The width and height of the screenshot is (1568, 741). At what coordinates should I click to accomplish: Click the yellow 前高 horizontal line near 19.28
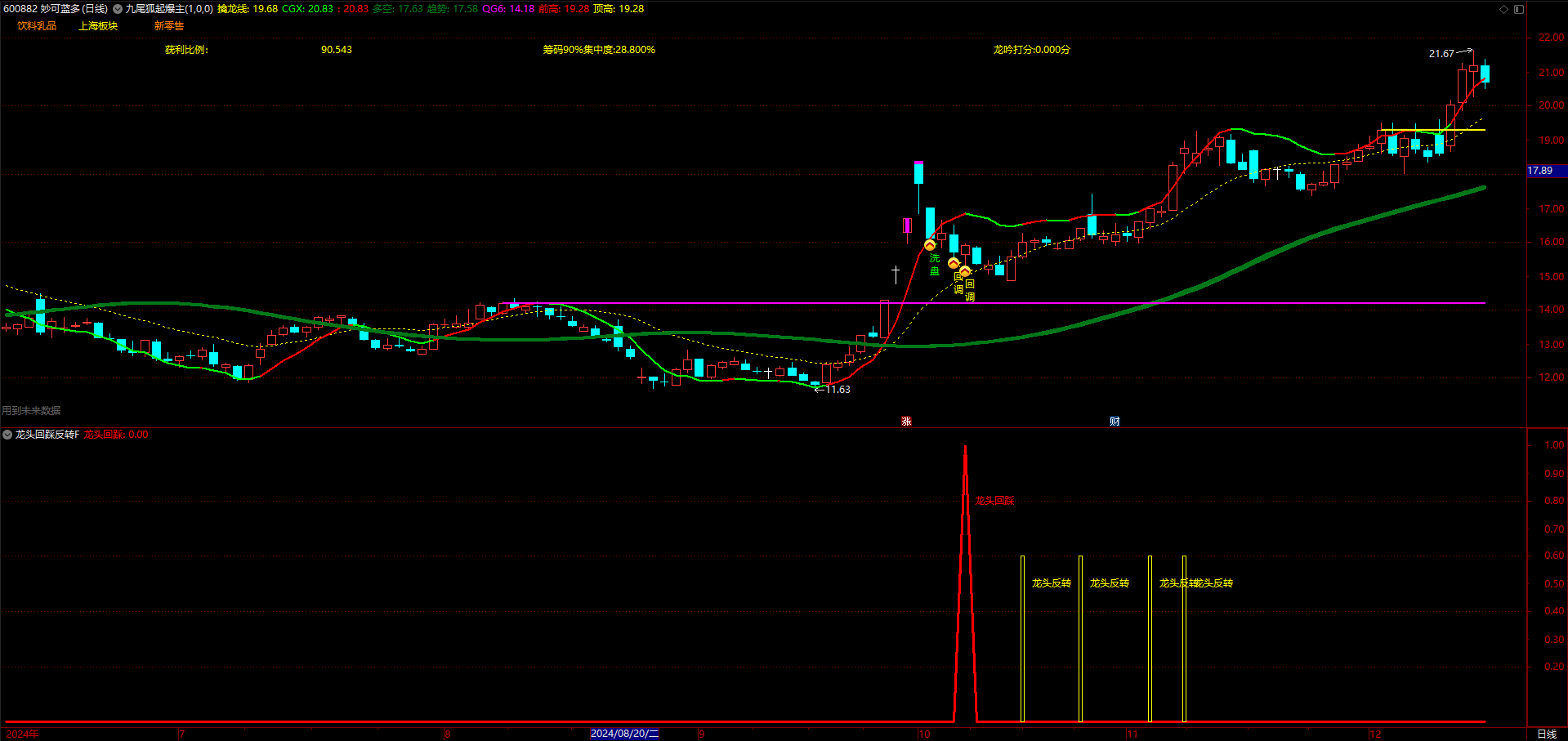click(x=1432, y=130)
